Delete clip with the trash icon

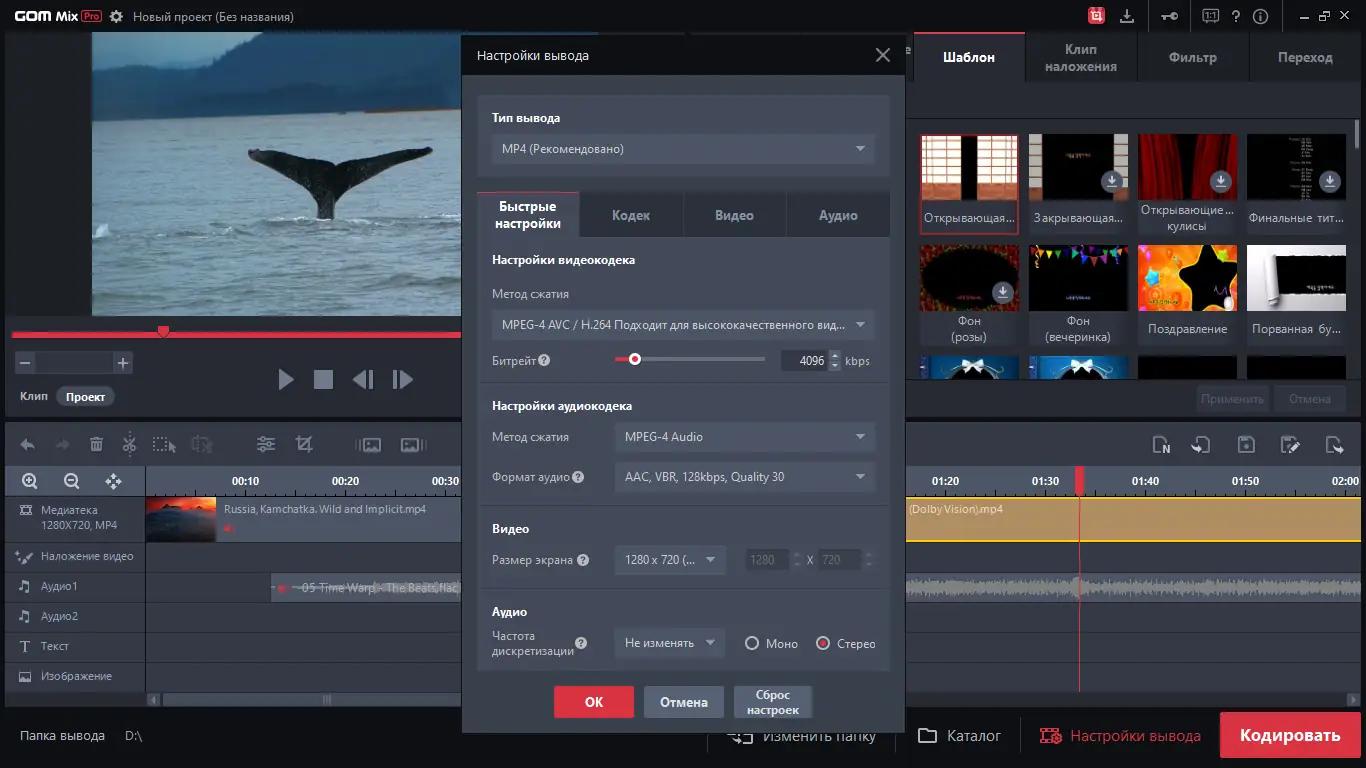95,444
